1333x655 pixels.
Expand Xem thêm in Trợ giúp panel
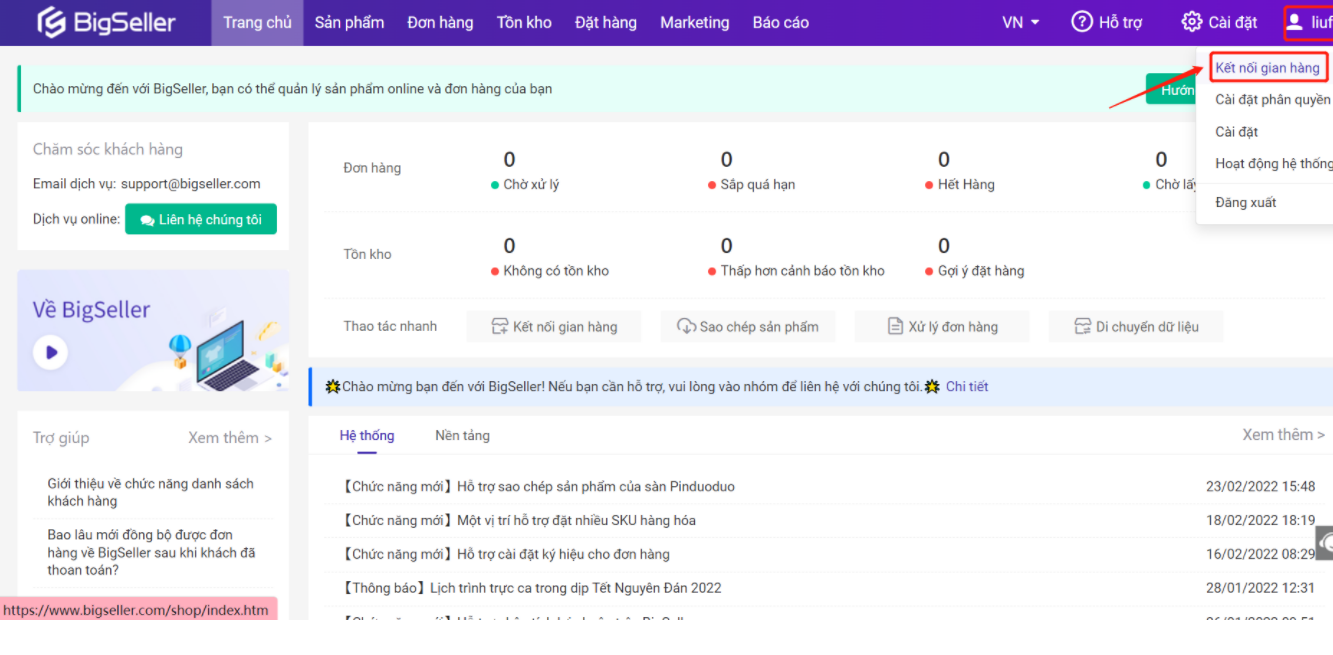229,438
